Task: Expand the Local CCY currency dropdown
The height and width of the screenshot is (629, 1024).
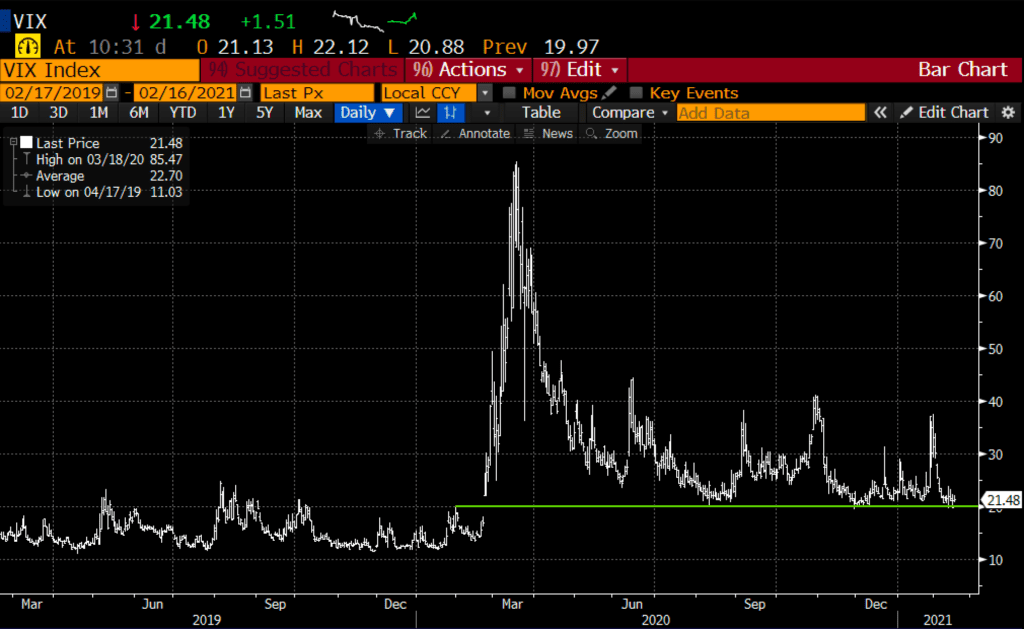Action: [x=486, y=92]
